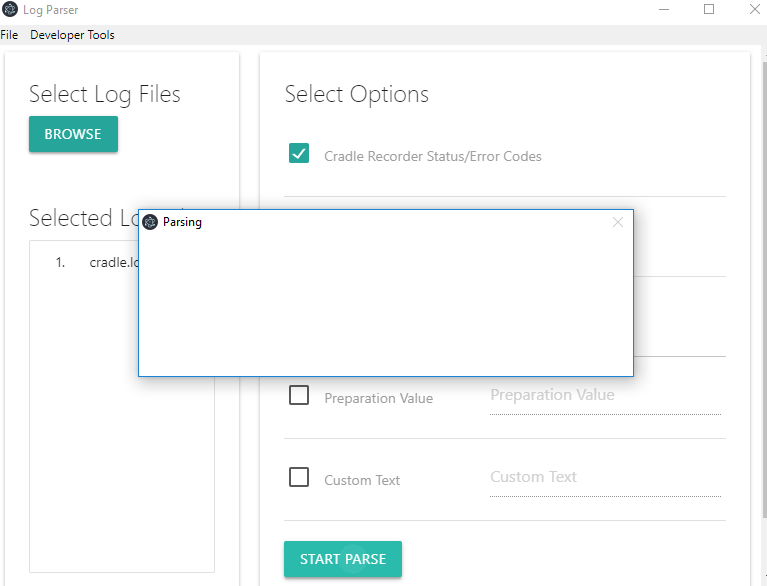Minimize the Log Parser window
Image resolution: width=767 pixels, height=586 pixels.
click(664, 9)
